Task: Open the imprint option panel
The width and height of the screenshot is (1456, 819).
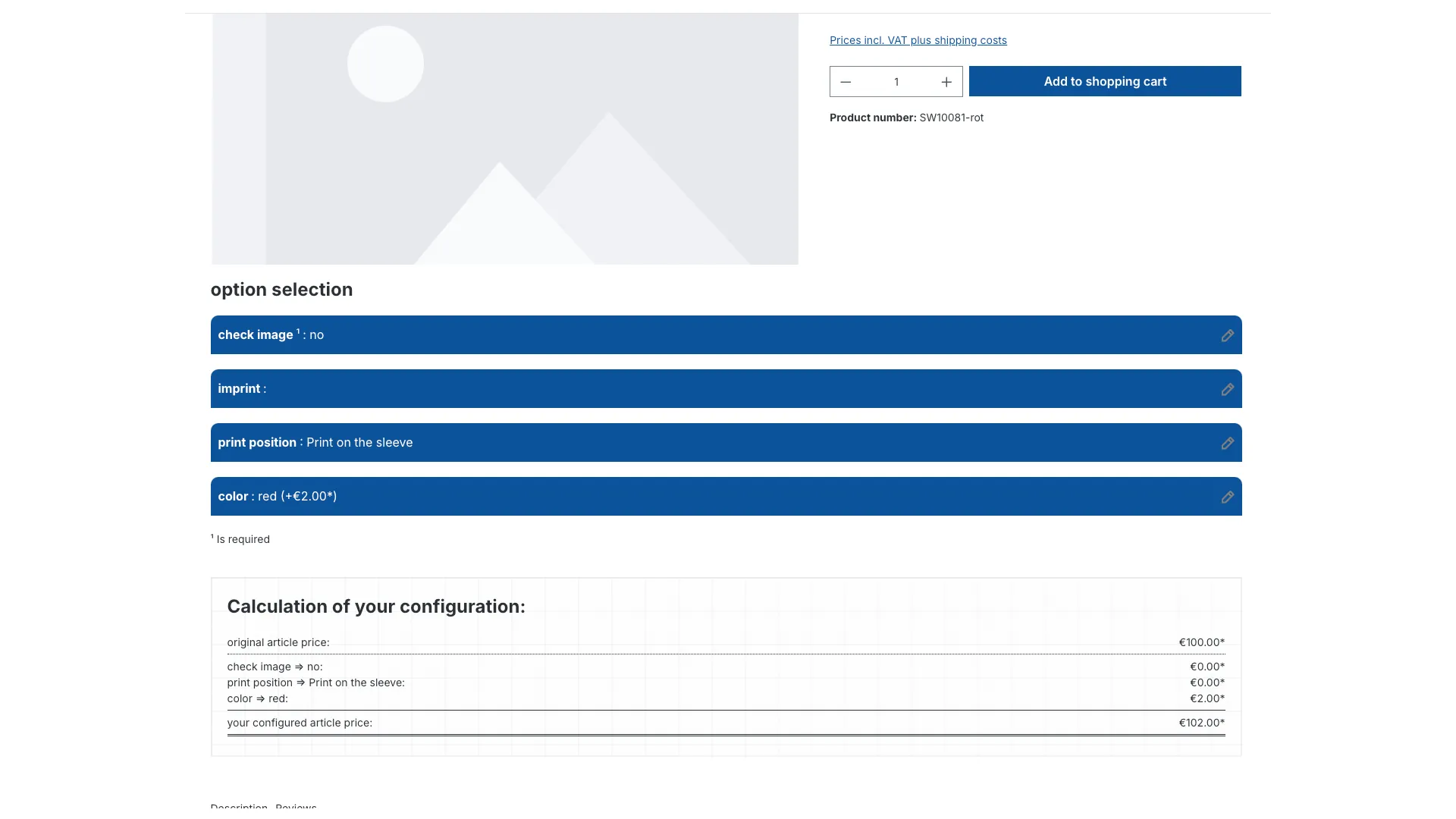Action: (531, 388)
